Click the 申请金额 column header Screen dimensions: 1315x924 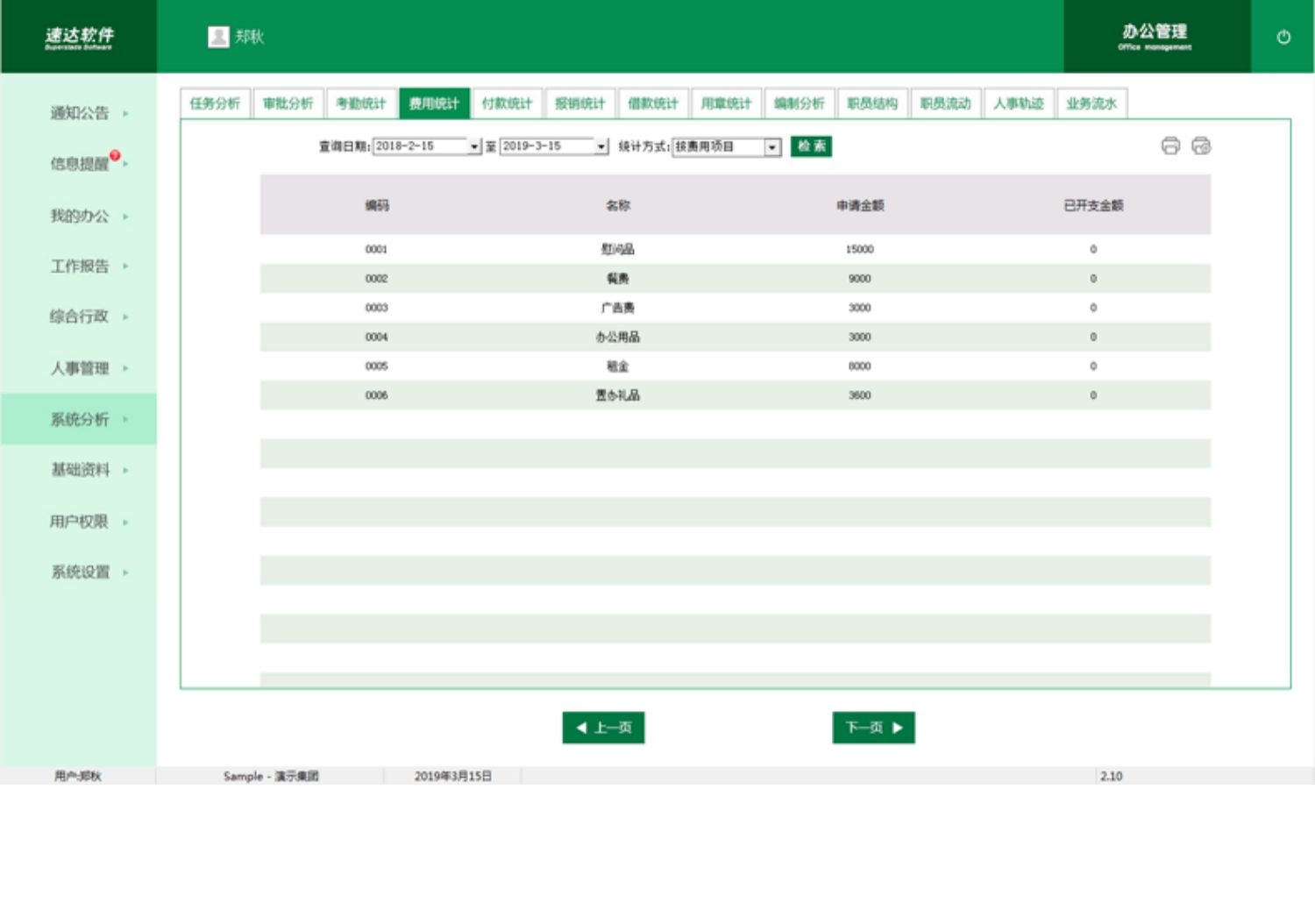click(860, 205)
